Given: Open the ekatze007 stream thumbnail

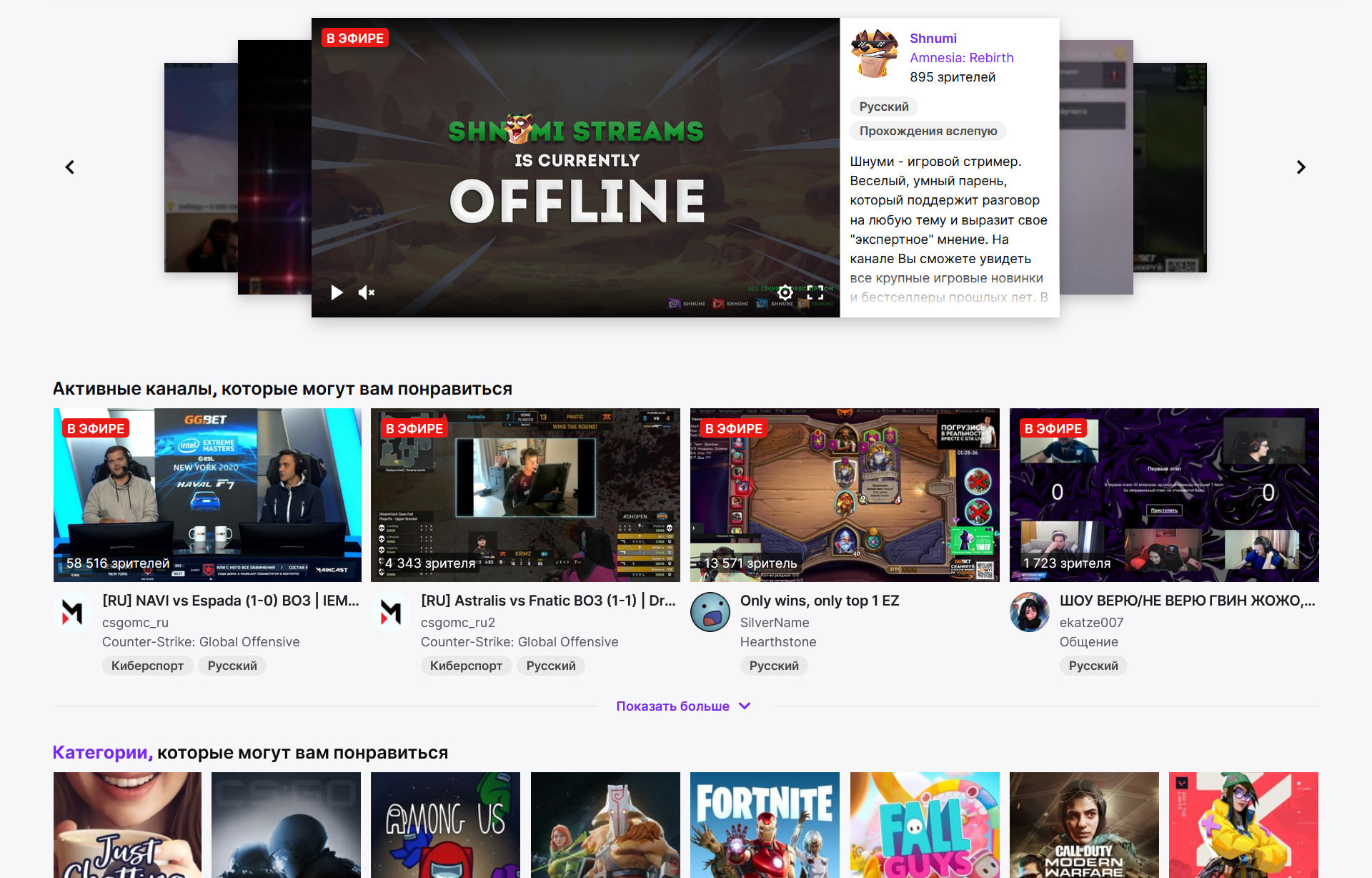Looking at the screenshot, I should point(1164,495).
